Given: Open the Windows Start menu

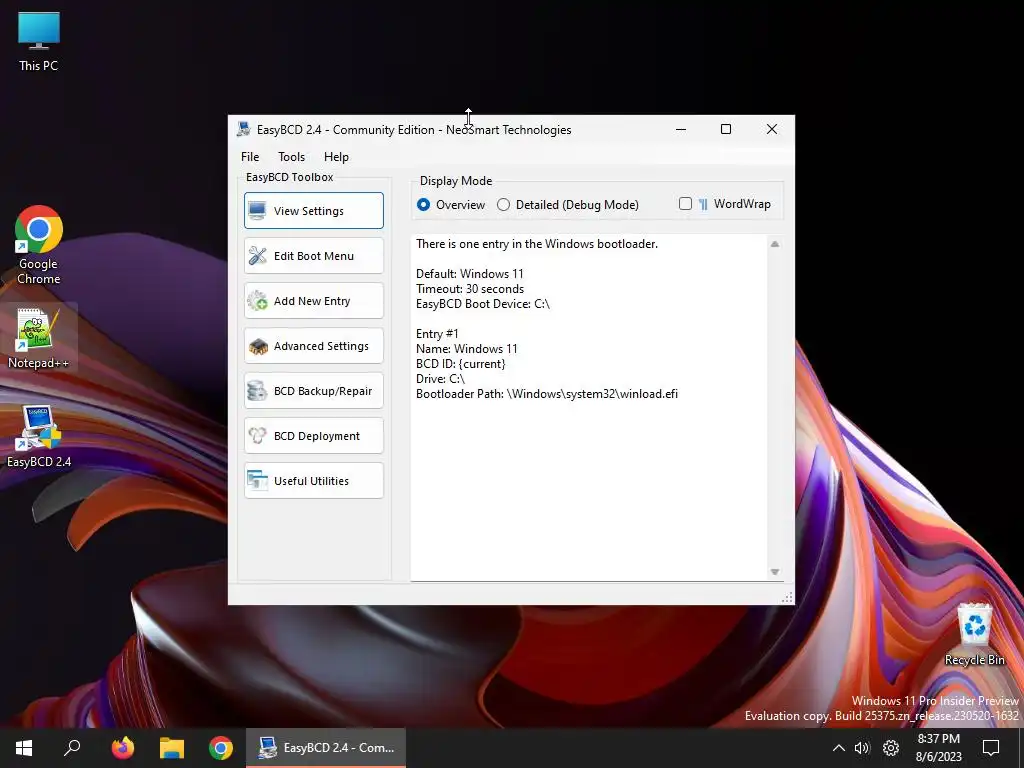Looking at the screenshot, I should (24, 748).
